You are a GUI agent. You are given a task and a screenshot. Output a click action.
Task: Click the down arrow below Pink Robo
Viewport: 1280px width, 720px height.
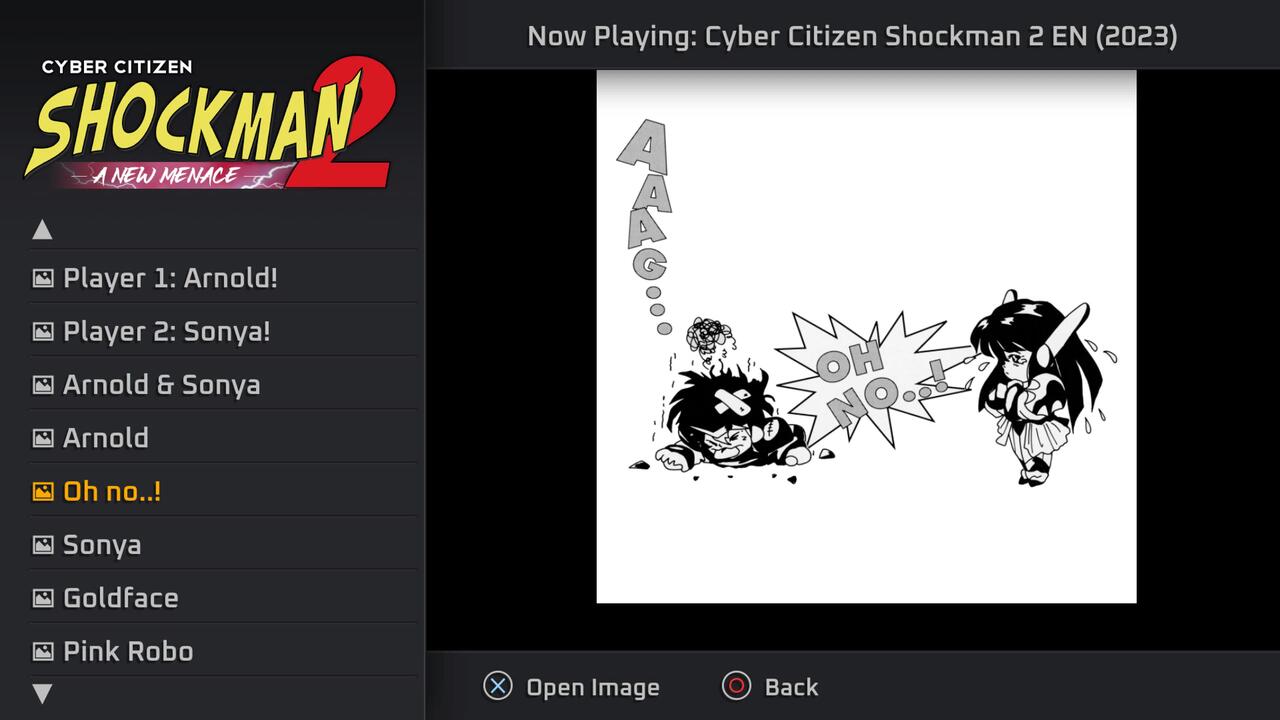pyautogui.click(x=42, y=693)
